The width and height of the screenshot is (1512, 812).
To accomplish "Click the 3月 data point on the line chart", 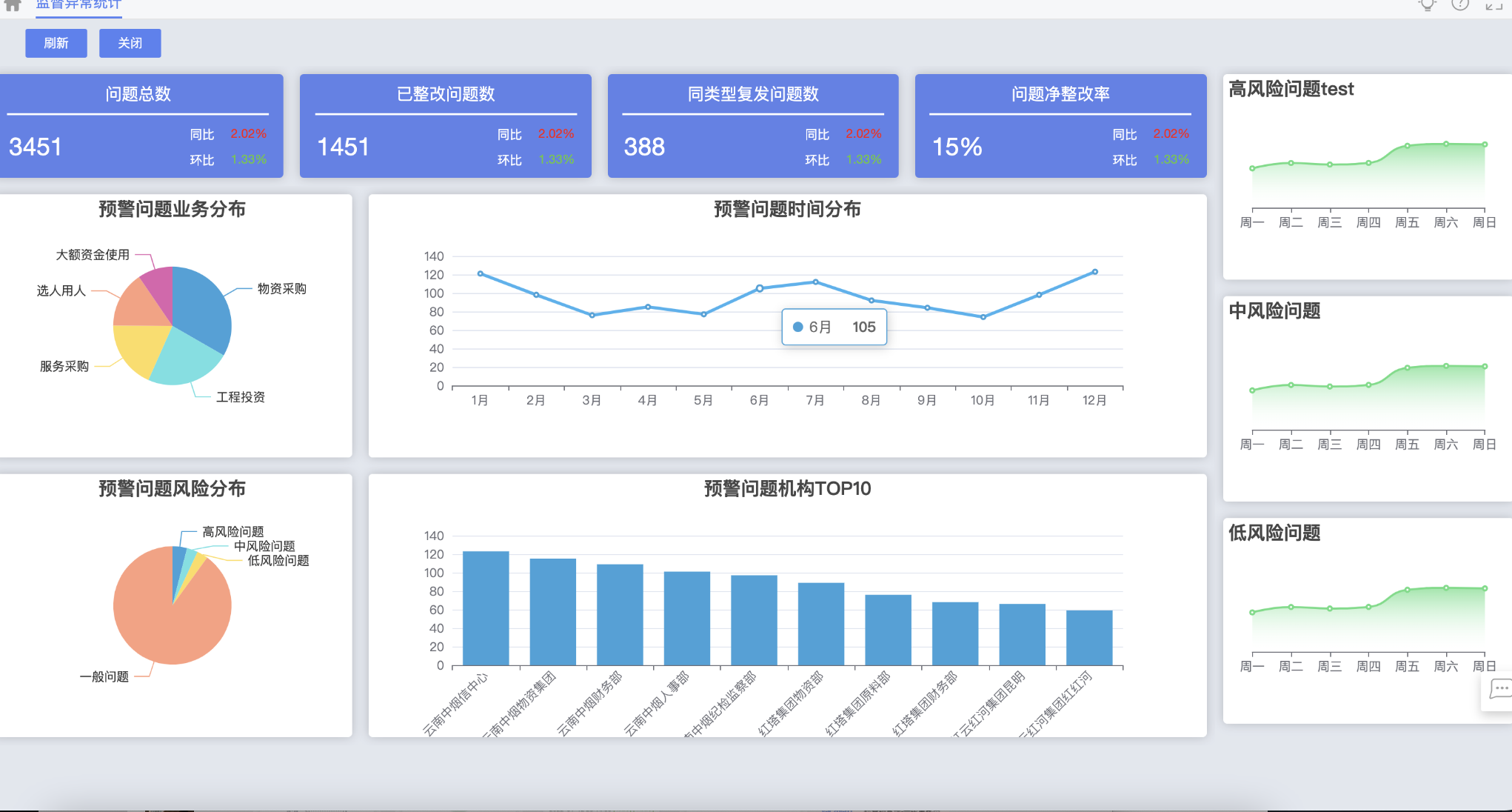I will pos(592,316).
